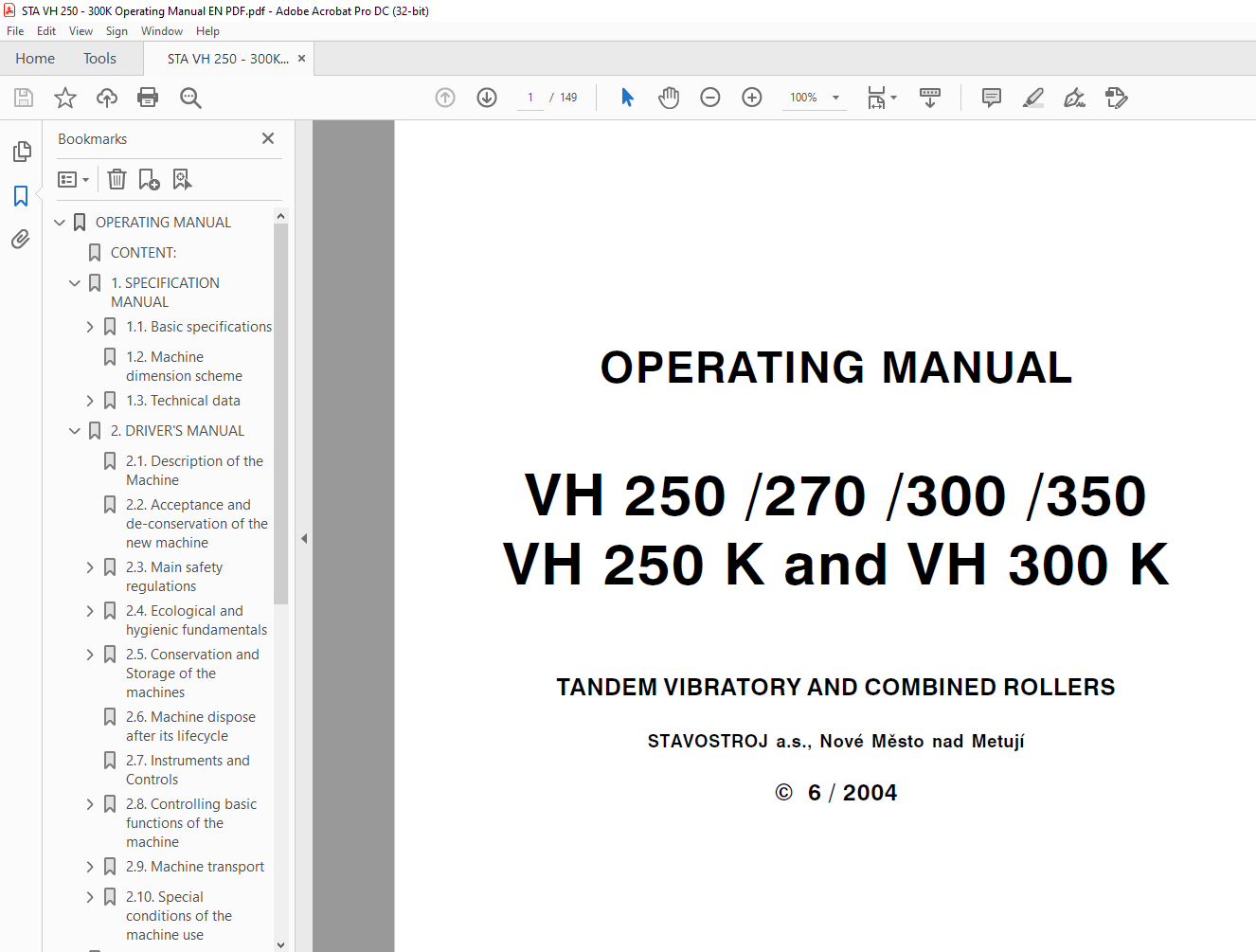
Task: Select the highlight text pen tool
Action: 1033,98
